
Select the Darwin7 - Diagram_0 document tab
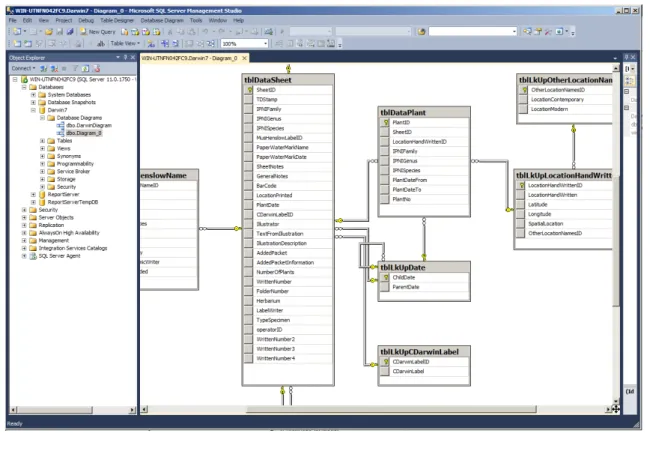(189, 58)
